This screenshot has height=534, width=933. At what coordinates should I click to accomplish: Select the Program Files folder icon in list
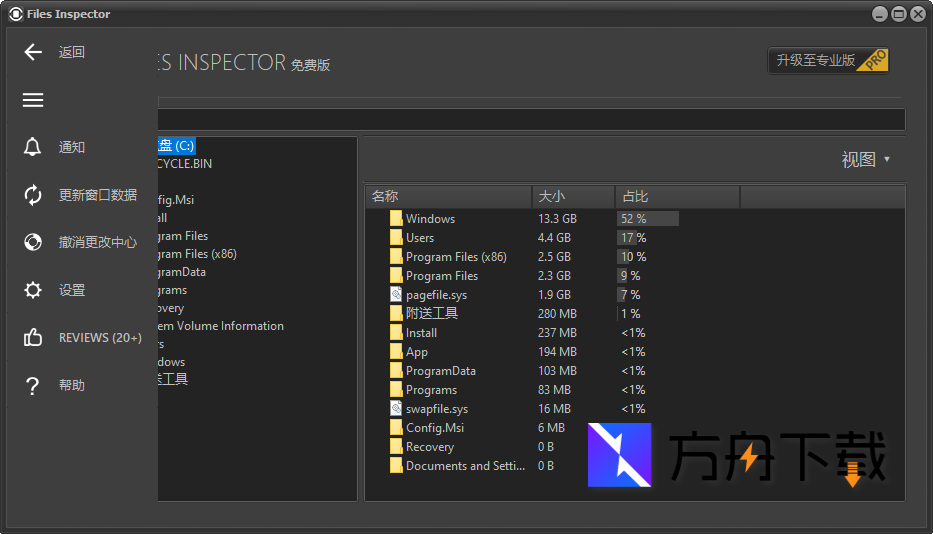coord(396,276)
